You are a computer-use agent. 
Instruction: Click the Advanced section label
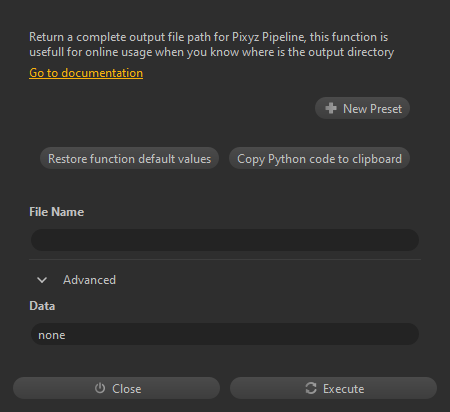coord(89,280)
